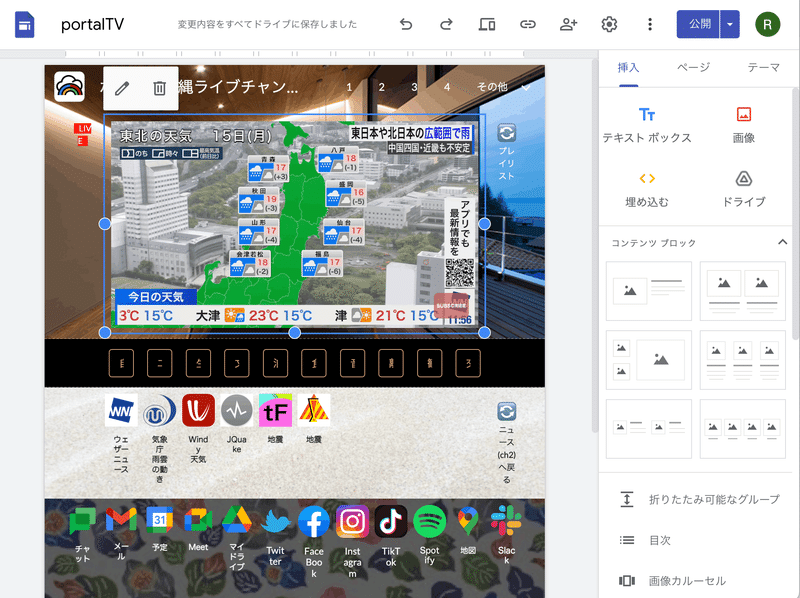
Task: Choose the four-image row content block
Action: (742, 429)
